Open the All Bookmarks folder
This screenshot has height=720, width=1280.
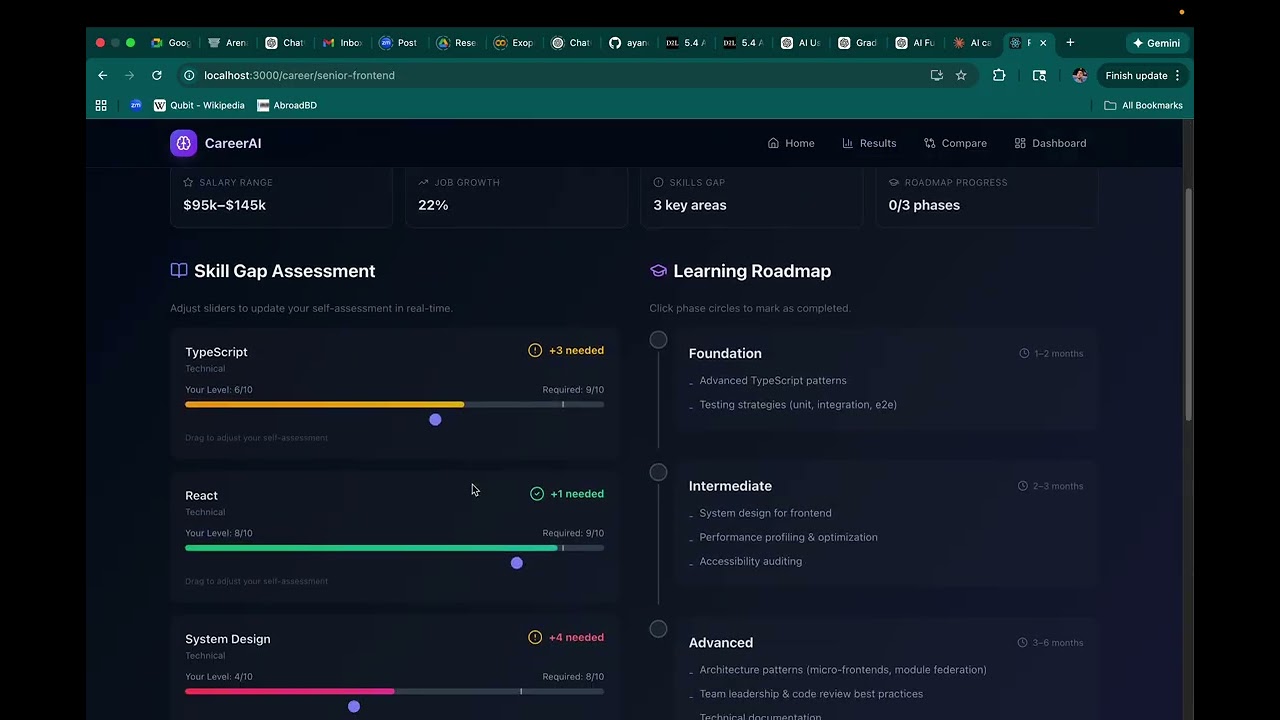1143,105
